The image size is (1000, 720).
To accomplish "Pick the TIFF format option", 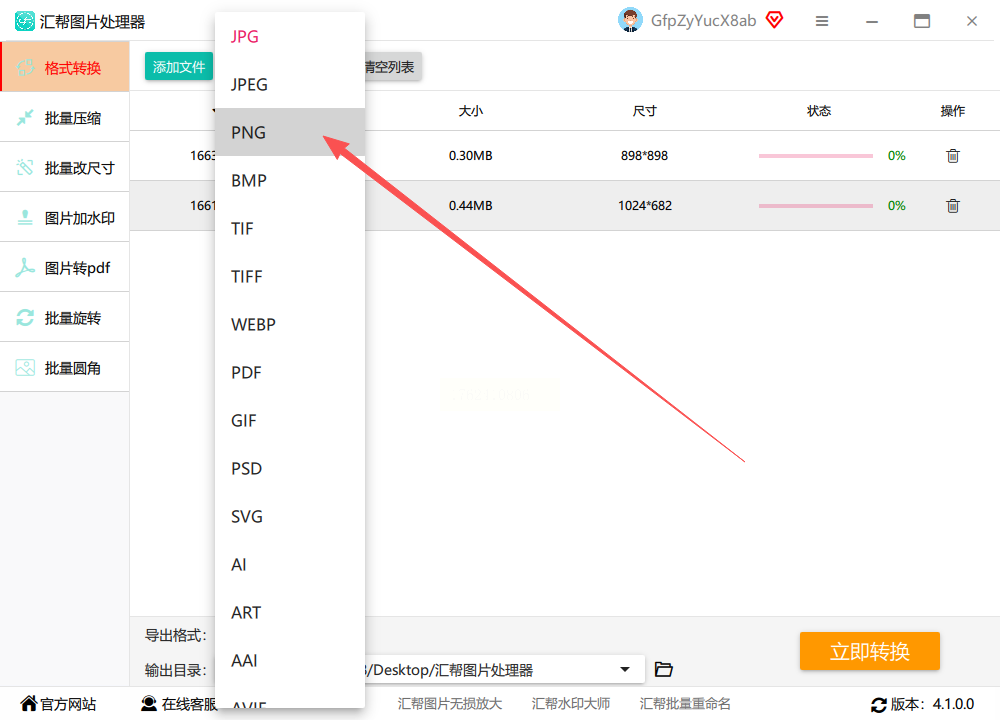I will (290, 276).
